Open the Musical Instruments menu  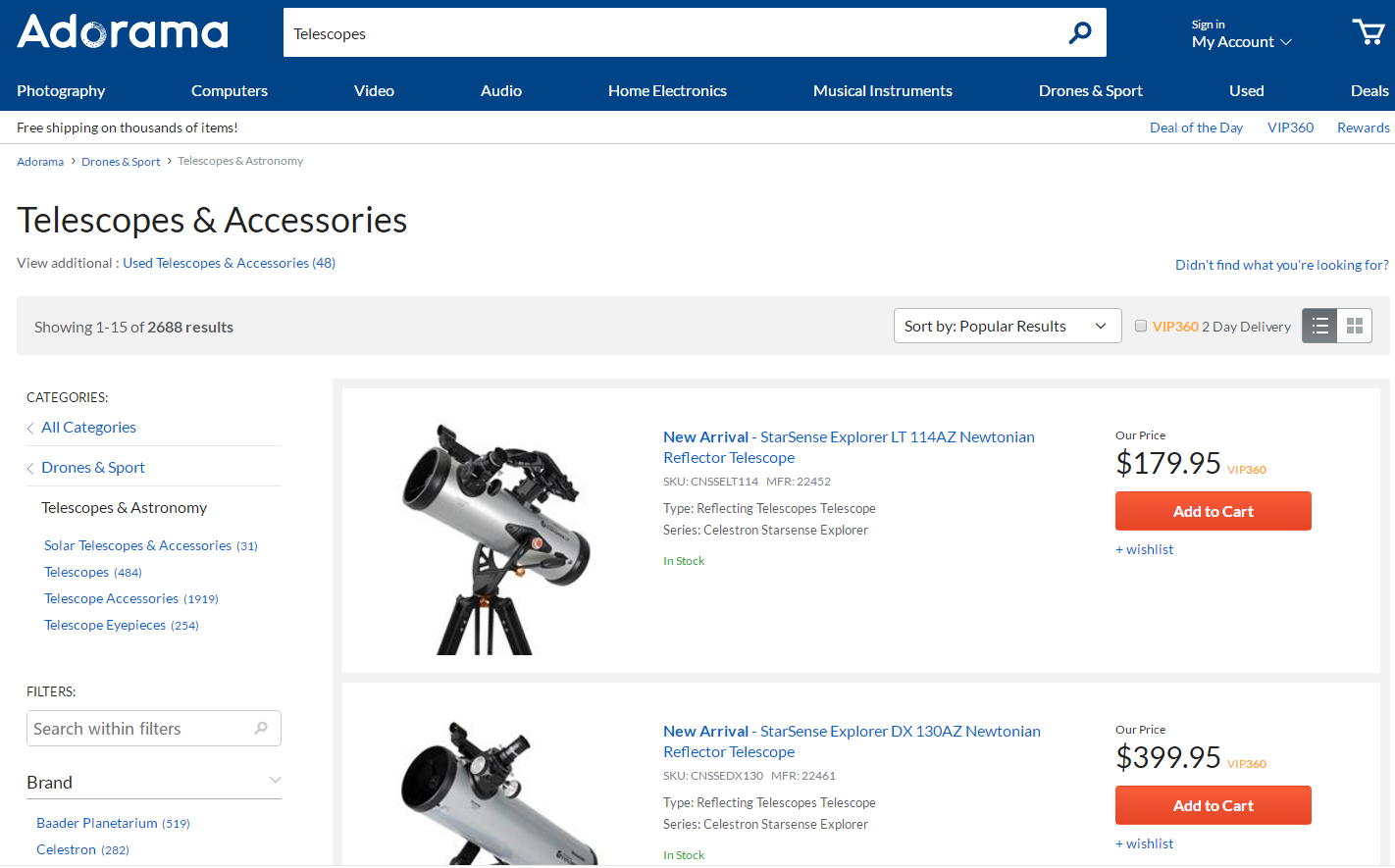[x=883, y=91]
